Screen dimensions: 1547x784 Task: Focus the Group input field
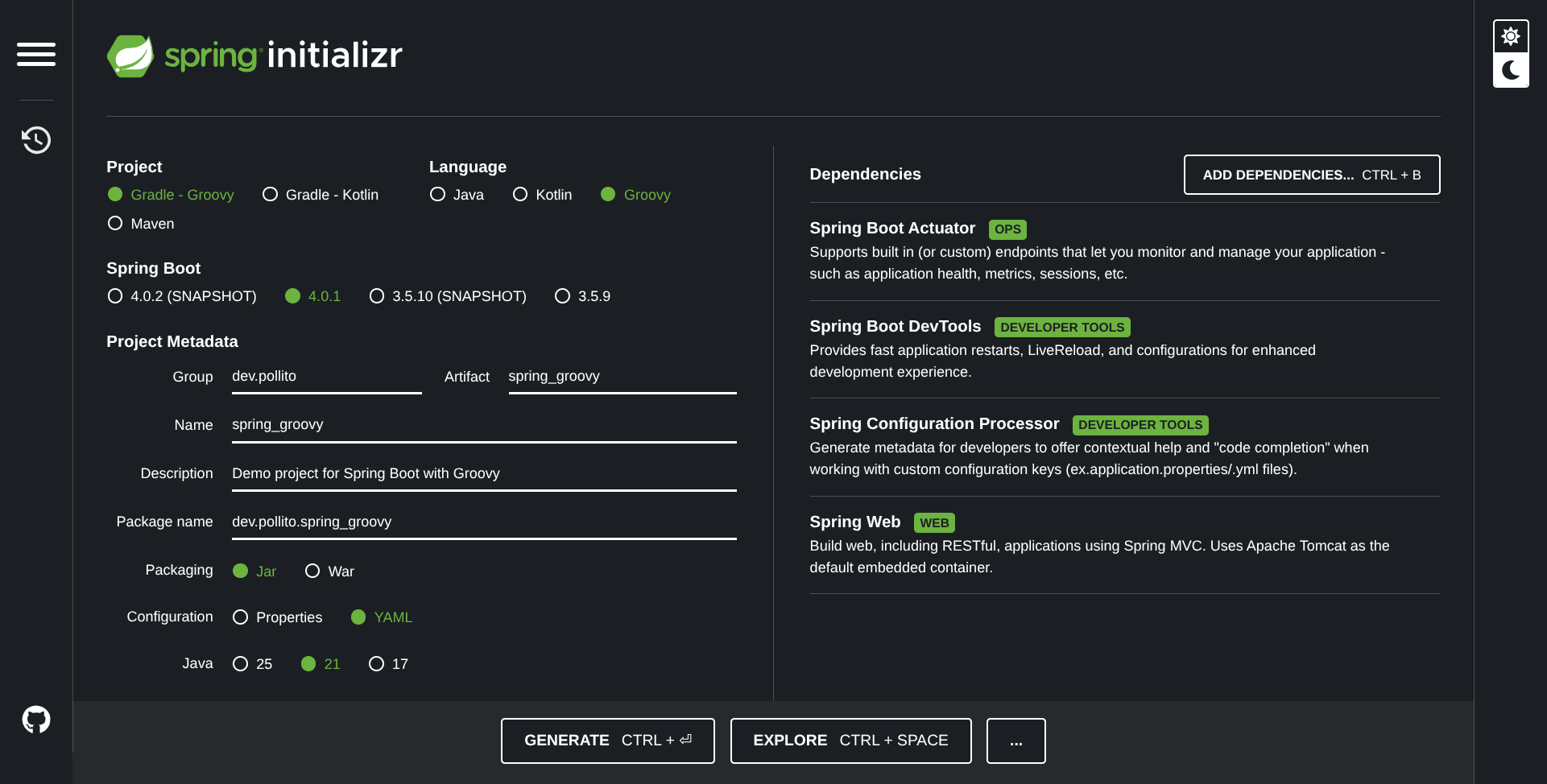(x=326, y=377)
